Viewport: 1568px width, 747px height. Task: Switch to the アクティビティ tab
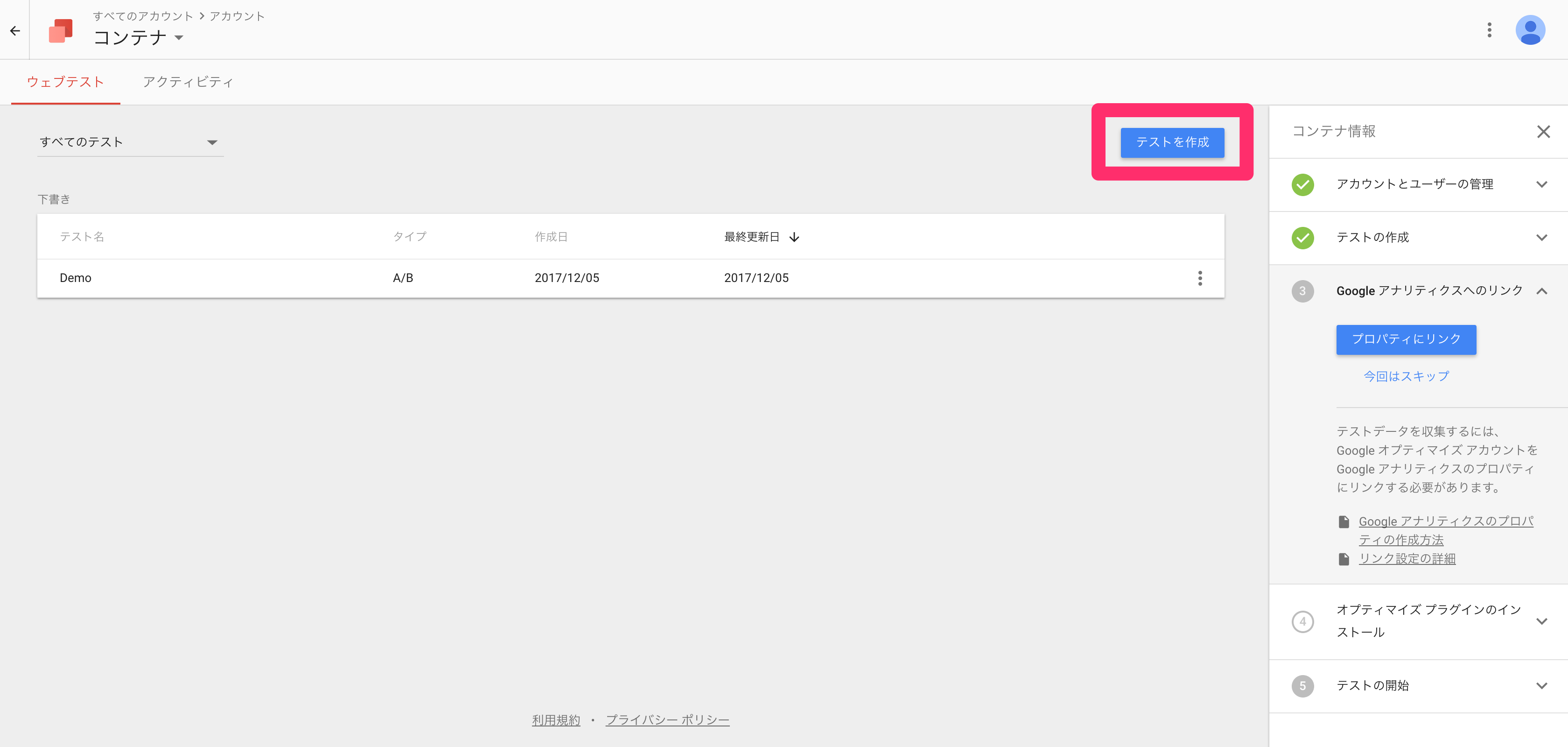(x=188, y=82)
